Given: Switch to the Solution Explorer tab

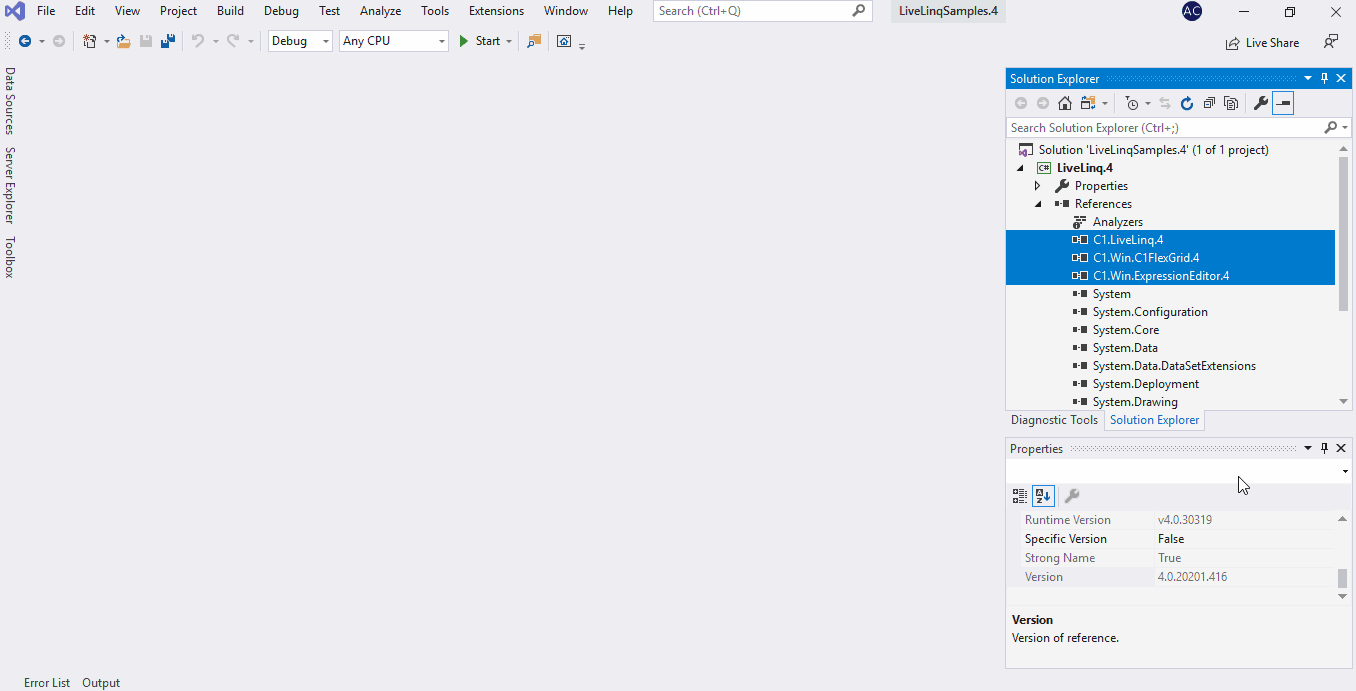Looking at the screenshot, I should tap(1154, 420).
